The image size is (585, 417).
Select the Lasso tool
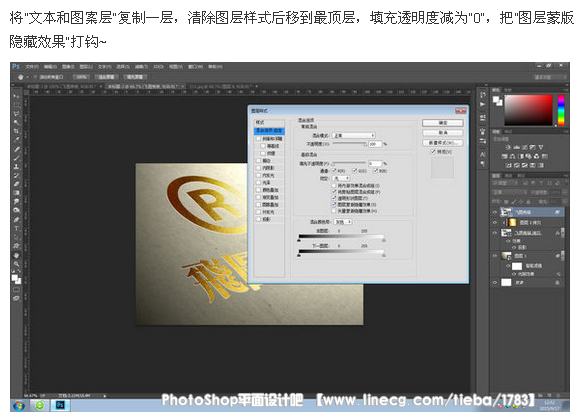(x=16, y=113)
